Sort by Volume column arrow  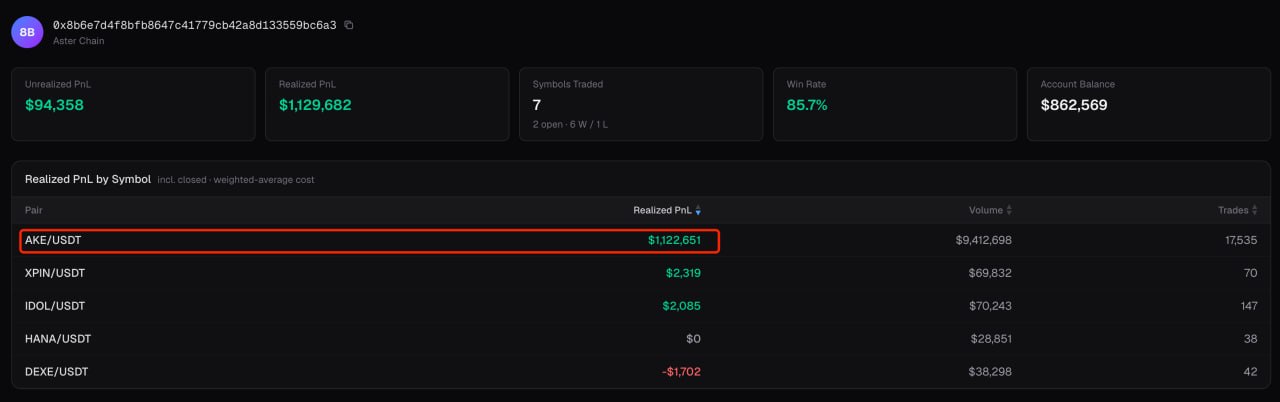click(1009, 210)
